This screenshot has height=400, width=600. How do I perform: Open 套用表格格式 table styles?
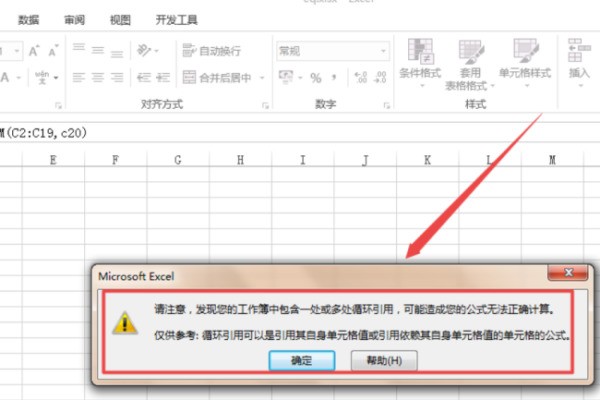[470, 65]
